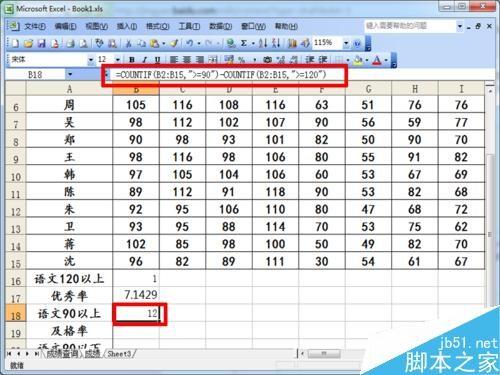Open the 文件(F) menu
The width and height of the screenshot is (500, 375).
point(35,26)
